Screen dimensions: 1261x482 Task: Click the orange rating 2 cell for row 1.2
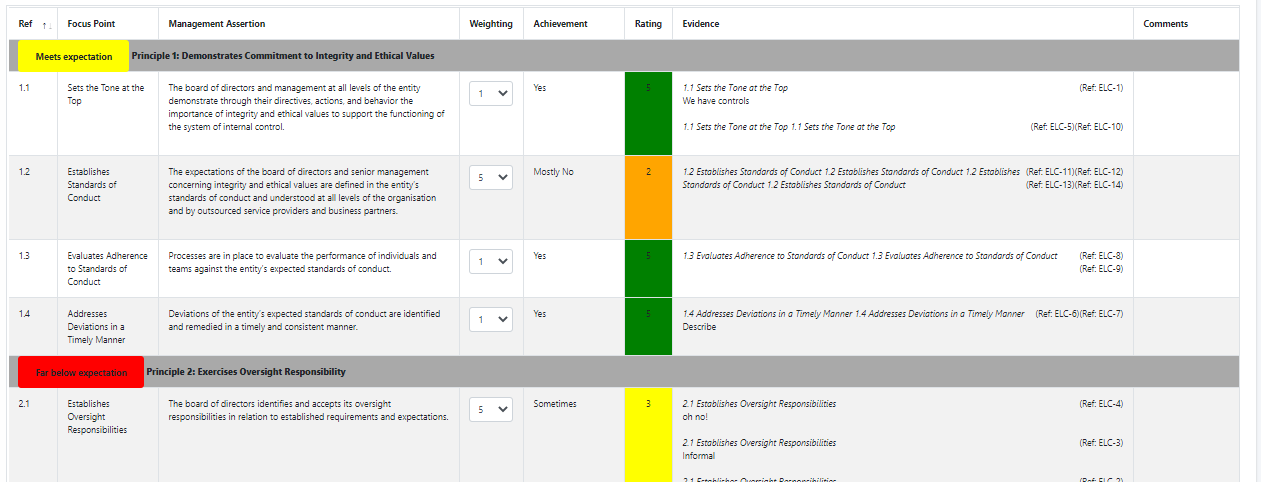[648, 198]
